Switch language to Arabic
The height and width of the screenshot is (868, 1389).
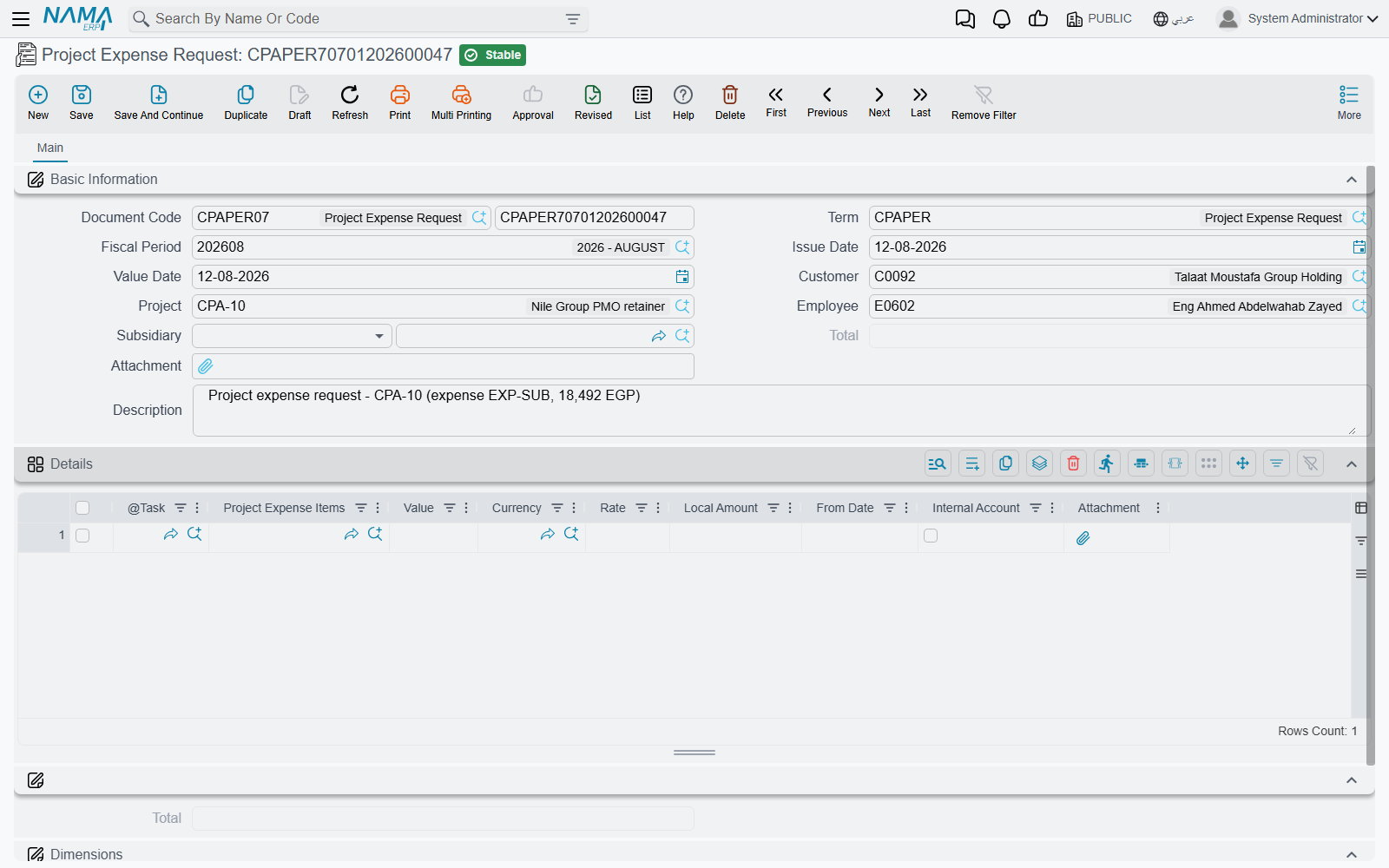point(1174,18)
